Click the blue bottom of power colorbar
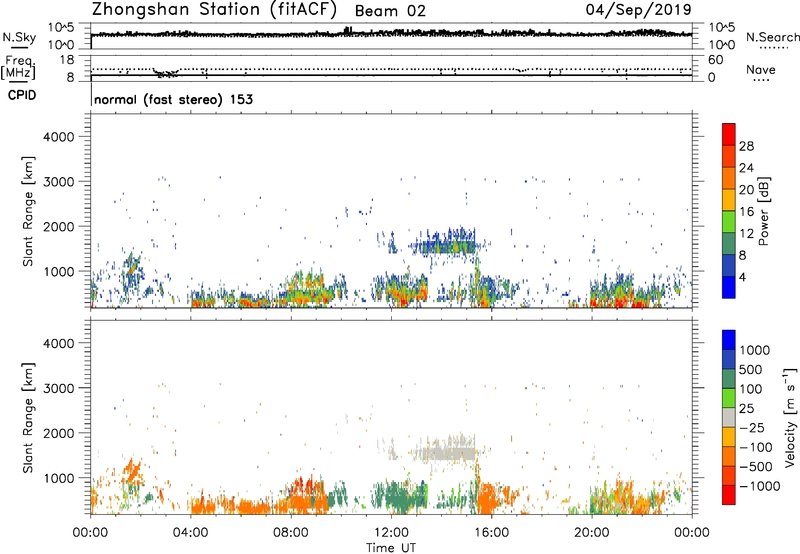Image resolution: width=800 pixels, height=554 pixels. tap(729, 287)
